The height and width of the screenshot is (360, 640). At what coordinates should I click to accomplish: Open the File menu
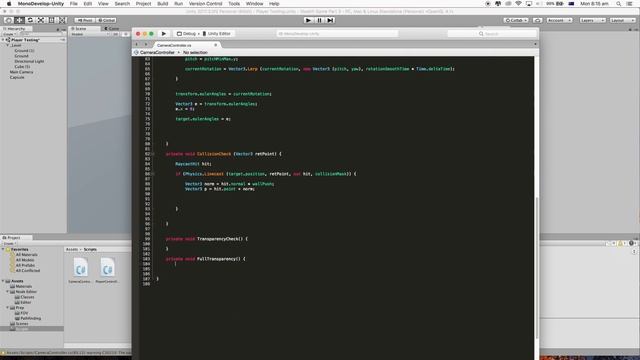[73, 4]
